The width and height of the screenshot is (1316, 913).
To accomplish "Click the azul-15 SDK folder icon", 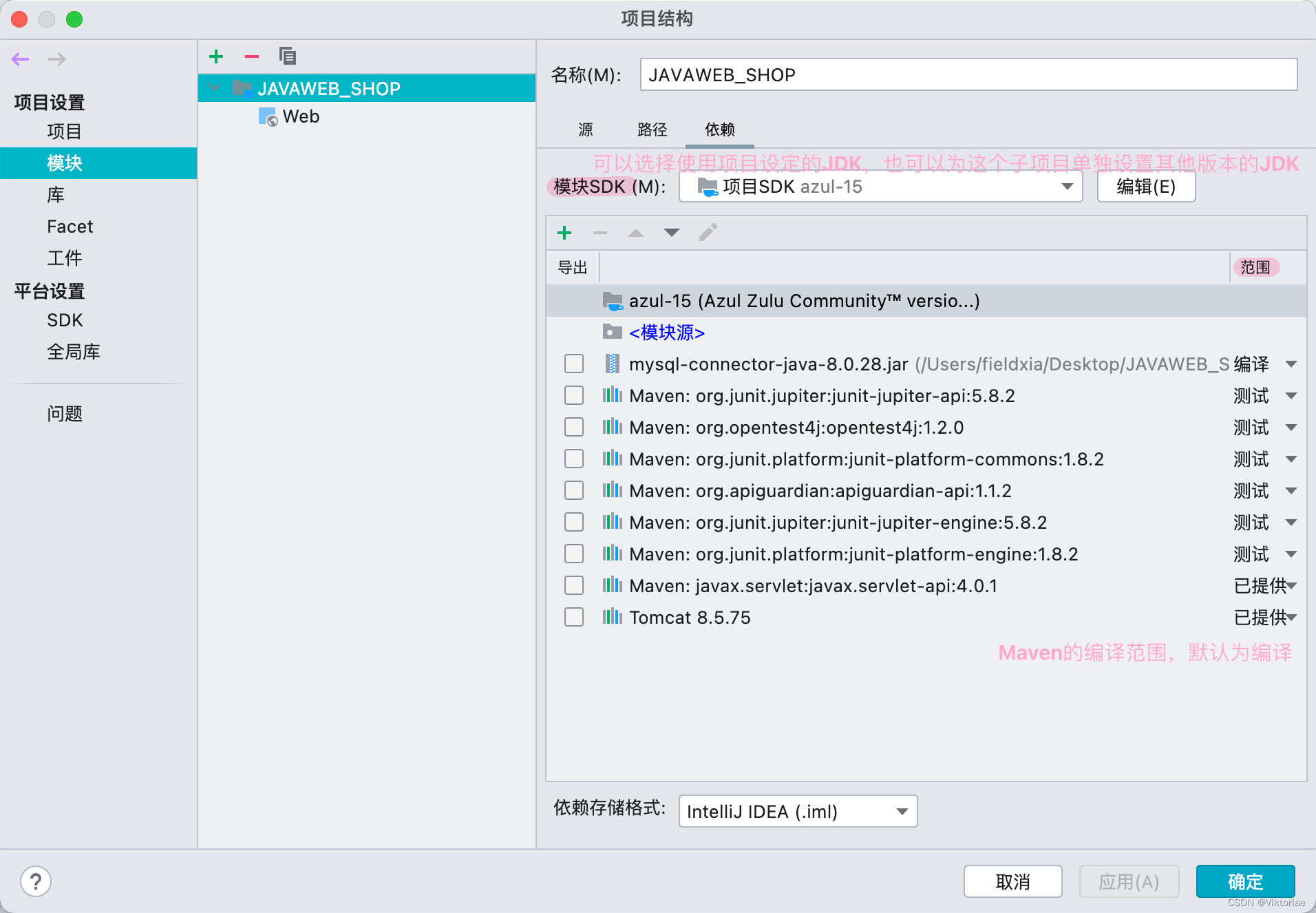I will tap(613, 301).
